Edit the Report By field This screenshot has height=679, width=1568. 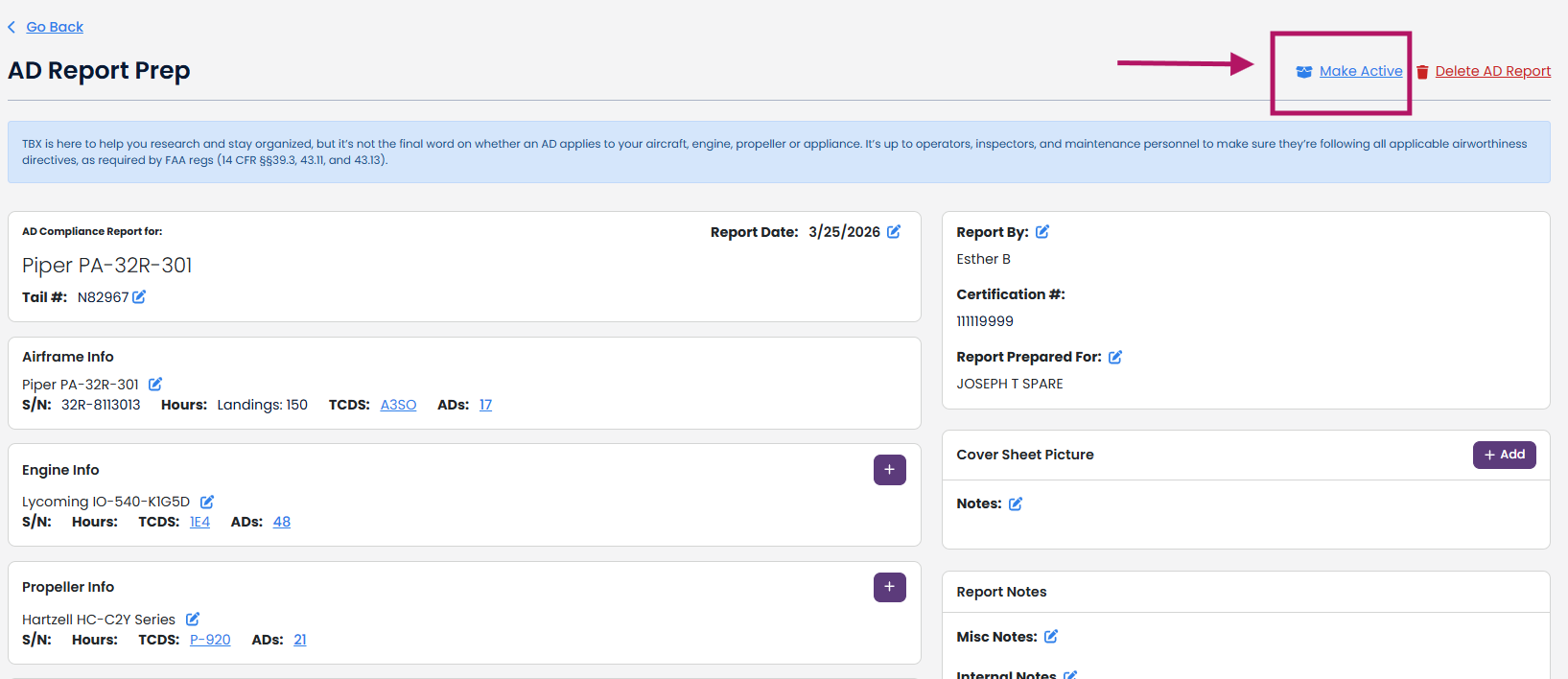pyautogui.click(x=1042, y=231)
